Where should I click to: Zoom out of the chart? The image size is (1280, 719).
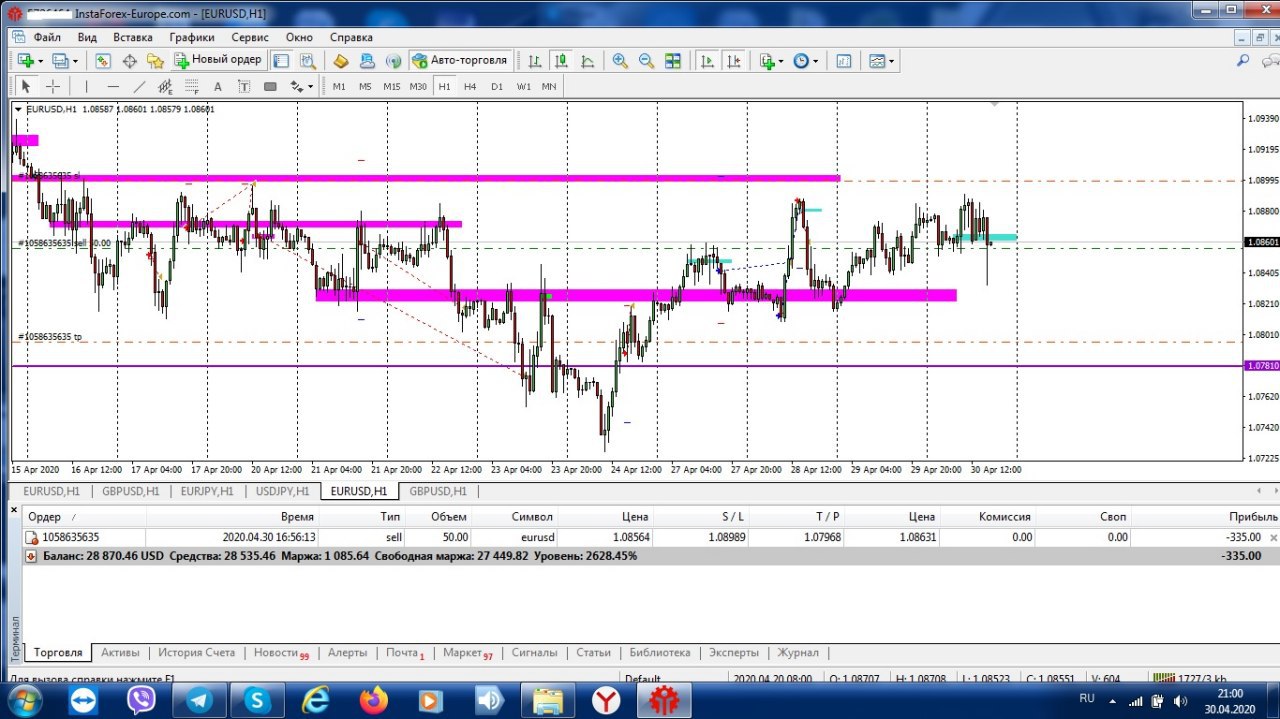tap(646, 61)
